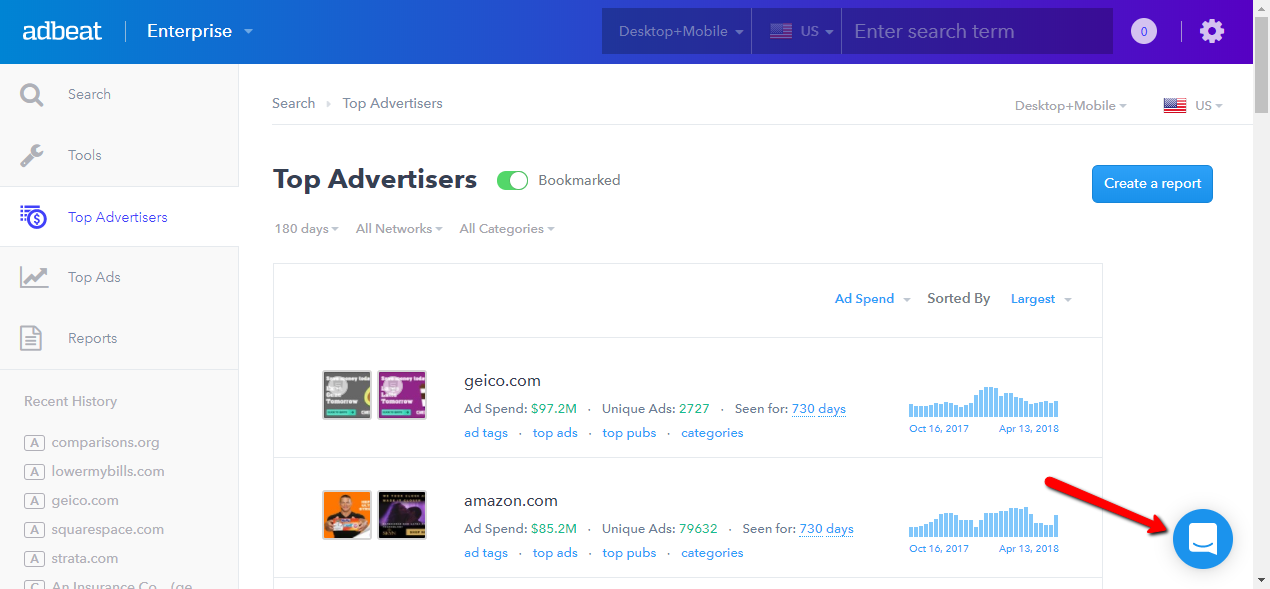Open geico.com from Recent History
Viewport: 1270px width, 589px height.
pos(85,500)
